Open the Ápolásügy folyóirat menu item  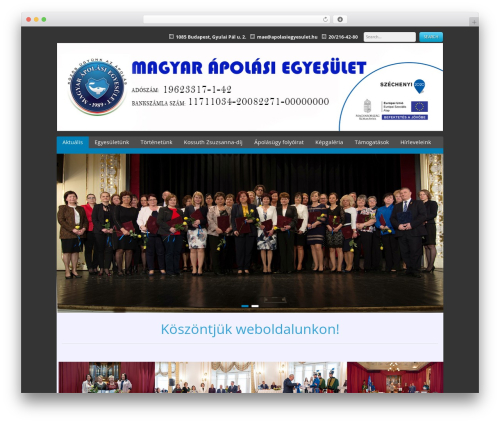(279, 142)
